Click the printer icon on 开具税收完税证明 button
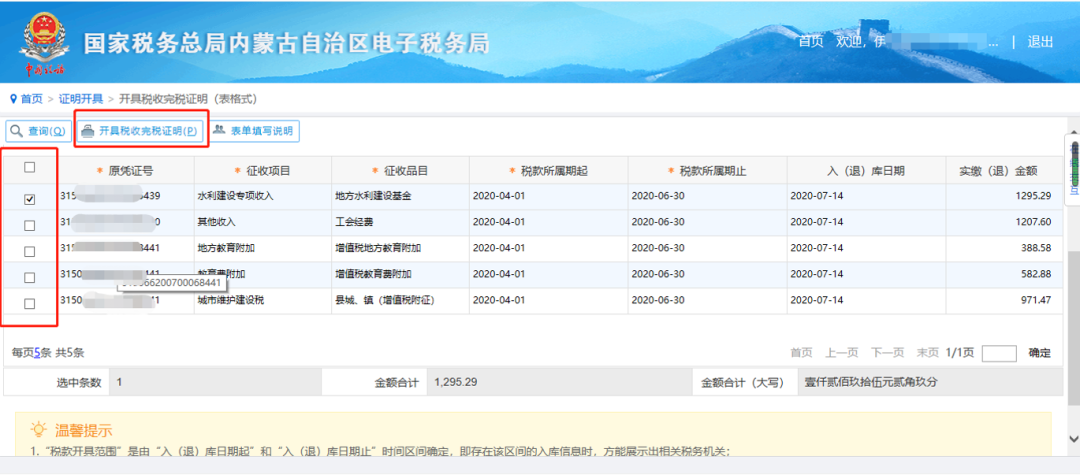This screenshot has height=475, width=1080. (x=87, y=131)
